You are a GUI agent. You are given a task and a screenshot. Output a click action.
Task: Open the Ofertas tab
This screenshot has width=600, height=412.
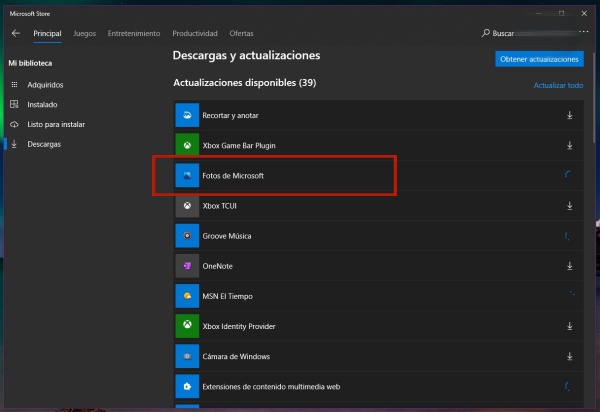point(241,34)
